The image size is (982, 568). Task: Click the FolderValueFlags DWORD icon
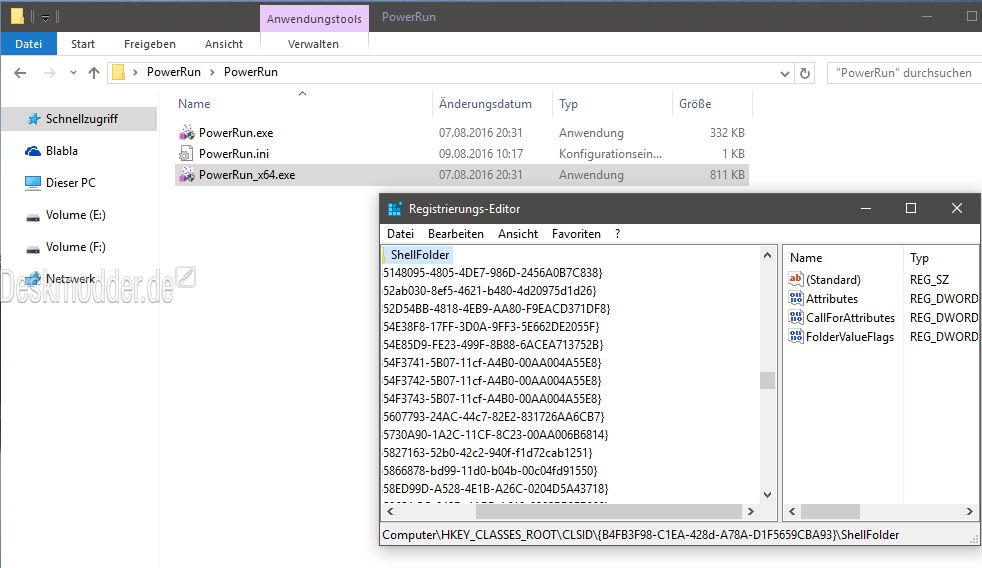pos(795,336)
